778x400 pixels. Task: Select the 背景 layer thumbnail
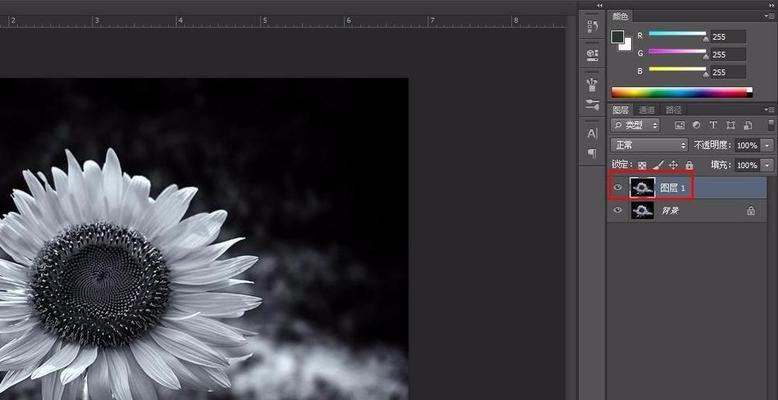(x=643, y=210)
